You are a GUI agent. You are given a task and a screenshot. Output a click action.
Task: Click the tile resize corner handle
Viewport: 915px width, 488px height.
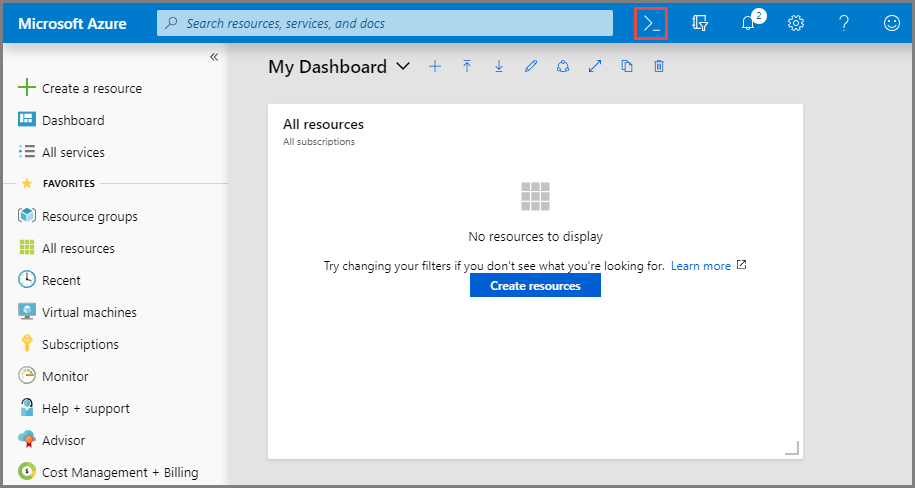click(x=792, y=448)
